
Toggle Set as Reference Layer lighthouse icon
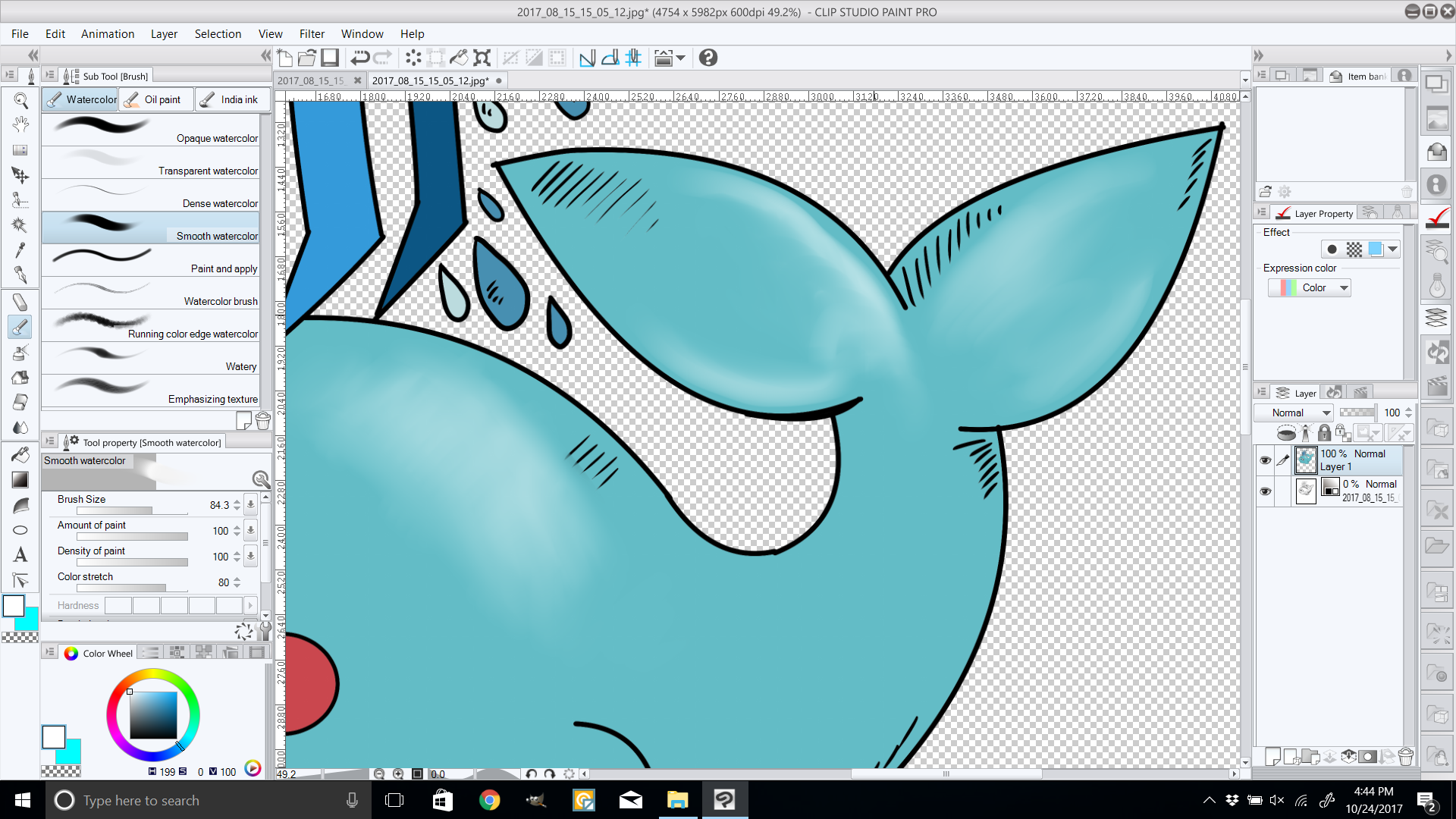click(1306, 433)
